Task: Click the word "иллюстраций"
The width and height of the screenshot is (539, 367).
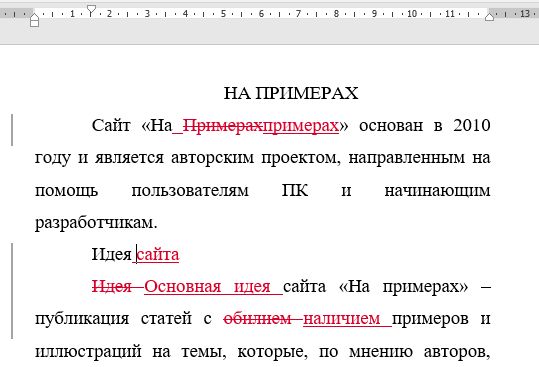Action: tap(88, 352)
